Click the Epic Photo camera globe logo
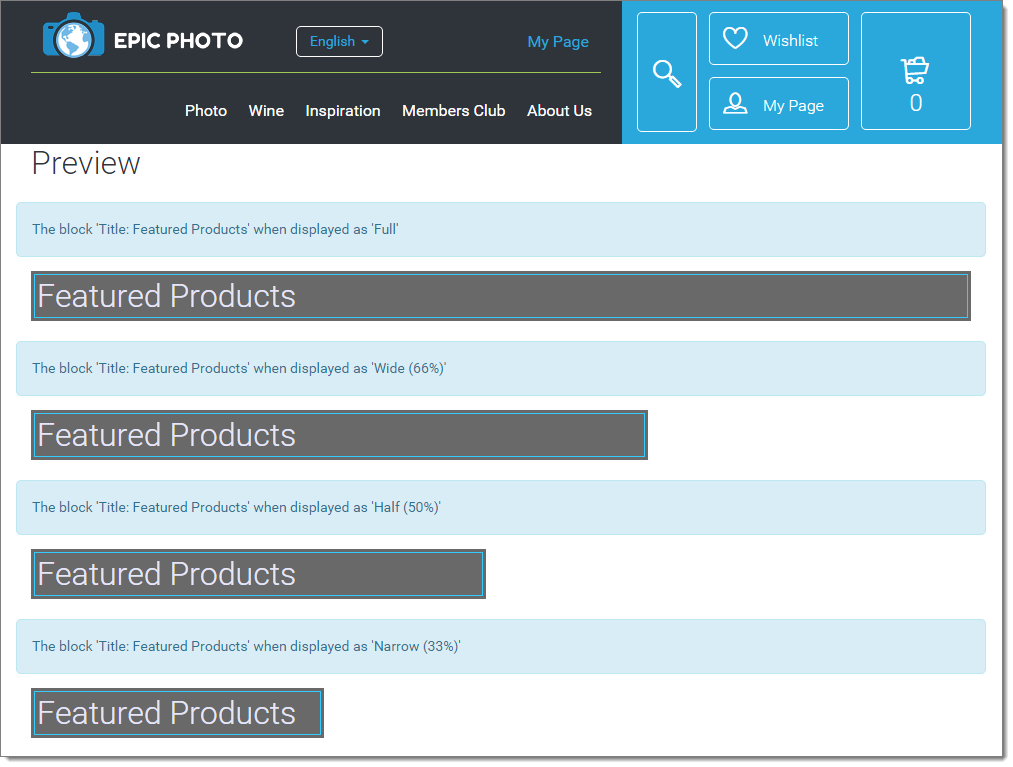The image size is (1013, 767). [x=73, y=37]
